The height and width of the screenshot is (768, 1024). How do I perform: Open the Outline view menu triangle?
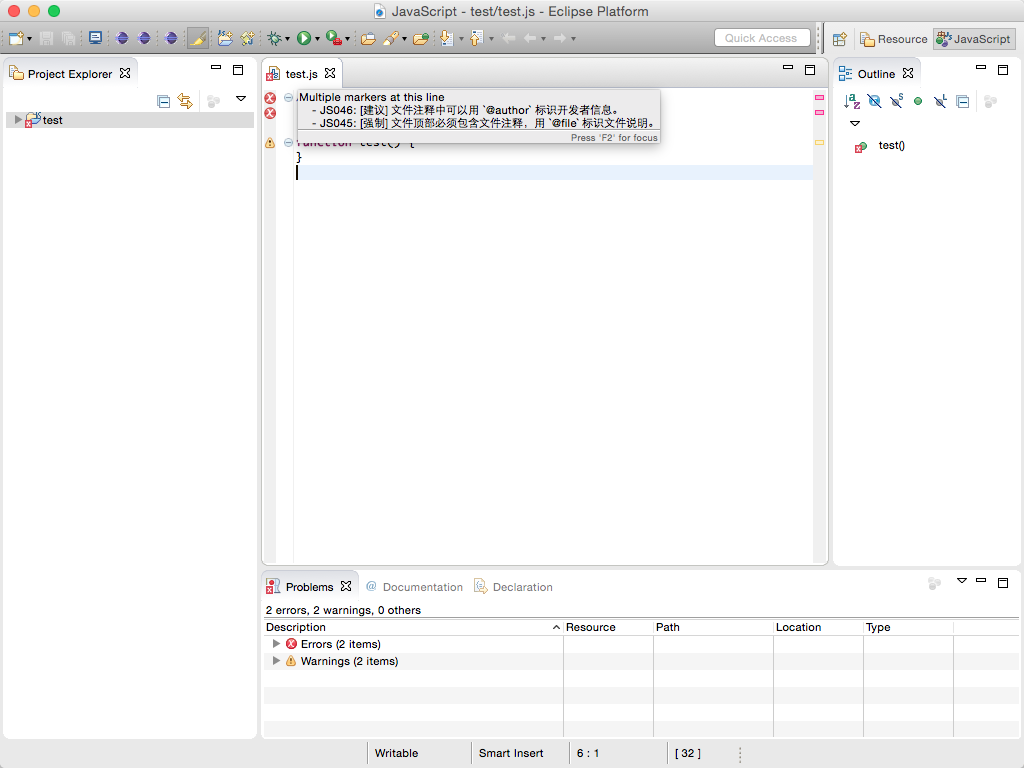click(855, 123)
